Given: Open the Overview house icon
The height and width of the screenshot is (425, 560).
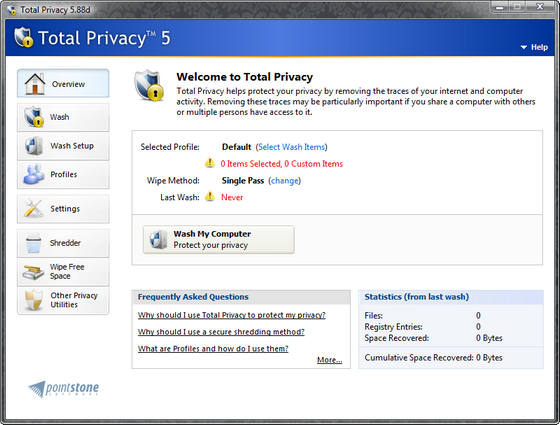Looking at the screenshot, I should pyautogui.click(x=35, y=84).
